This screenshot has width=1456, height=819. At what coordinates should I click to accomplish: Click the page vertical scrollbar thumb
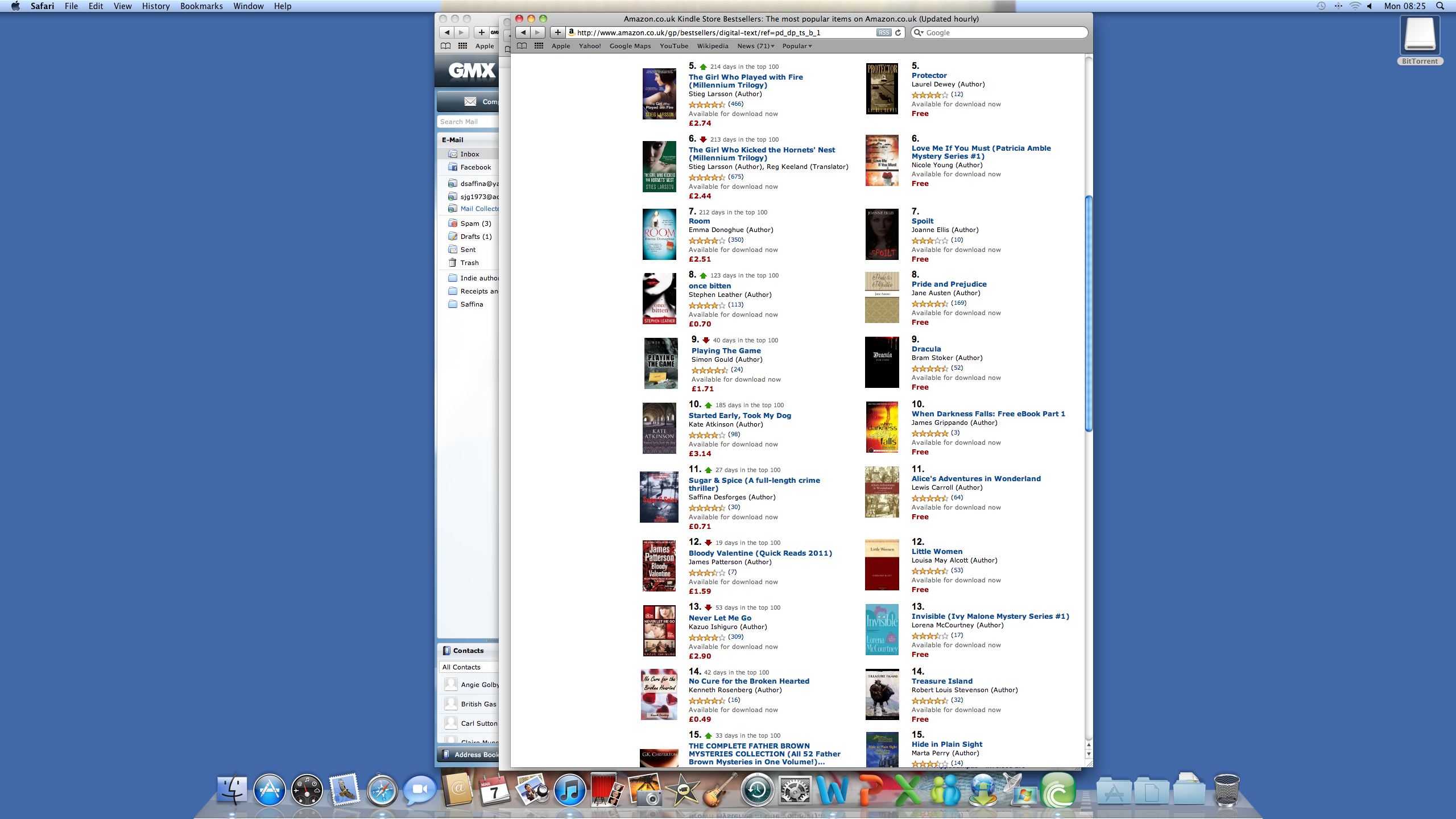(x=1089, y=313)
